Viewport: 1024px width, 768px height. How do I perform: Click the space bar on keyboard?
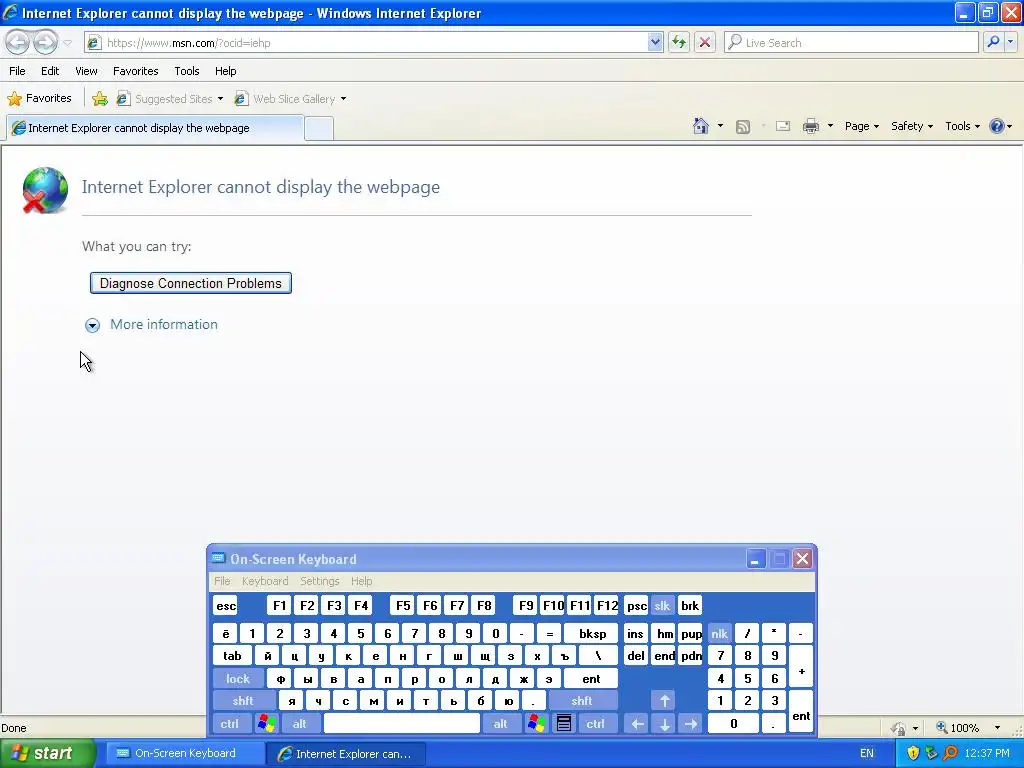click(402, 724)
